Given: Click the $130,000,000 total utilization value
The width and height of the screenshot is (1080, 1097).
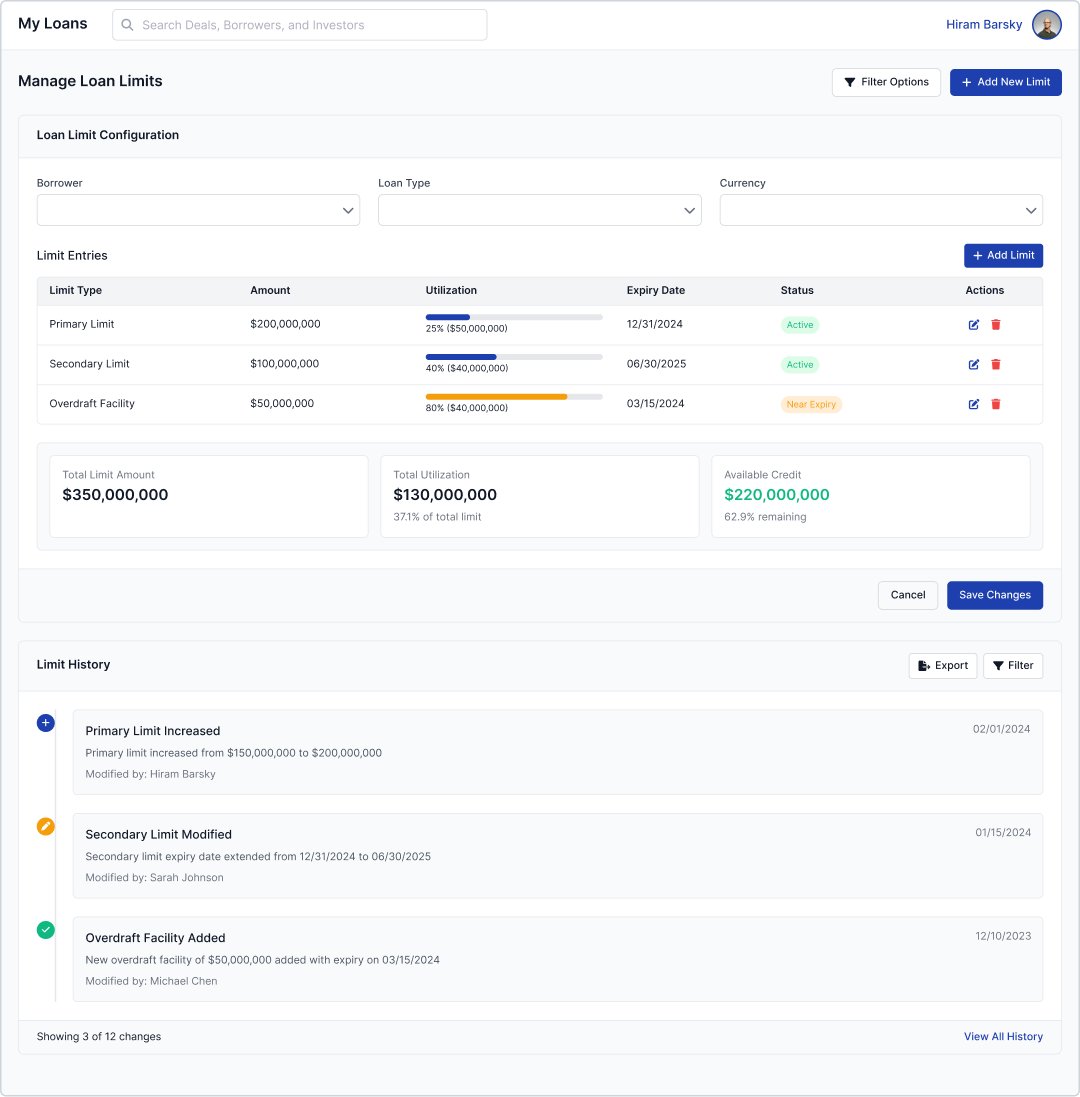Looking at the screenshot, I should point(445,495).
